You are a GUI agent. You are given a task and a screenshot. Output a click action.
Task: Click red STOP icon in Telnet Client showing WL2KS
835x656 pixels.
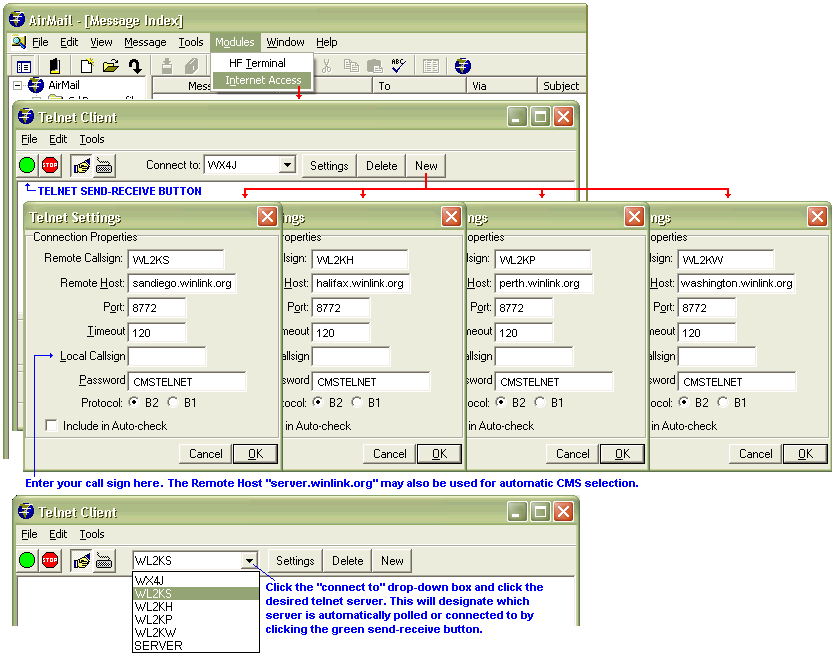tap(50, 561)
